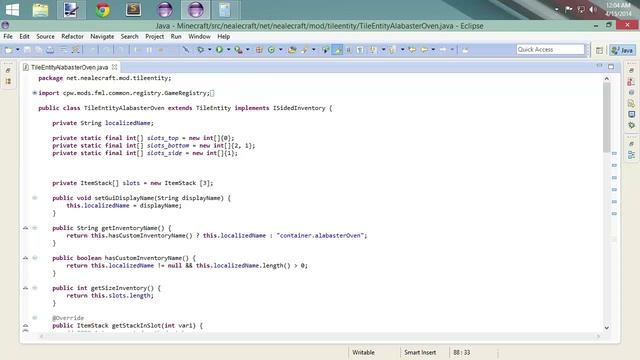Image resolution: width=640 pixels, height=360 pixels.
Task: Open Sublime Text from taskbar
Action: (x=133, y=10)
